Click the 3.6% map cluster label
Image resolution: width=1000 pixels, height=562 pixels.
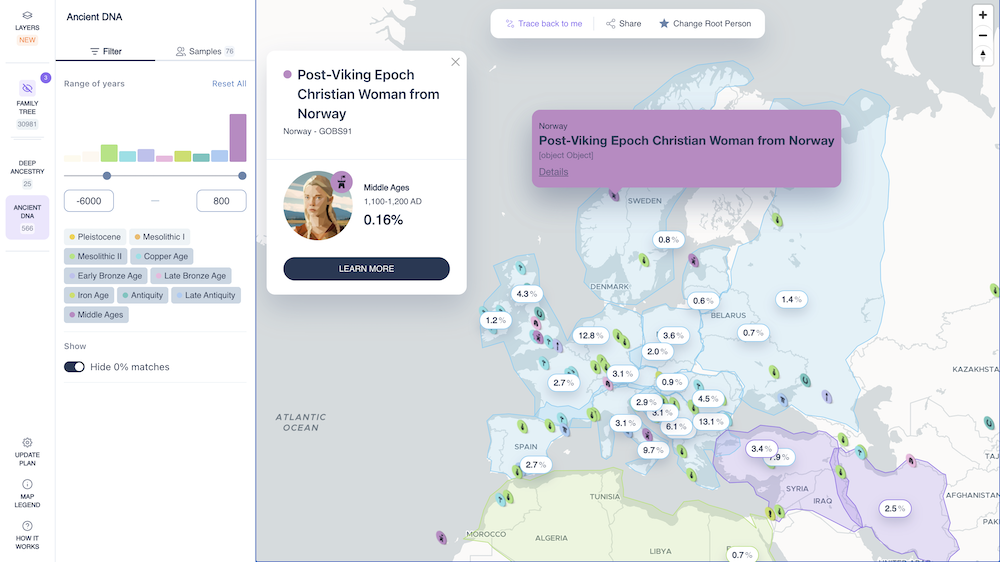pos(673,336)
